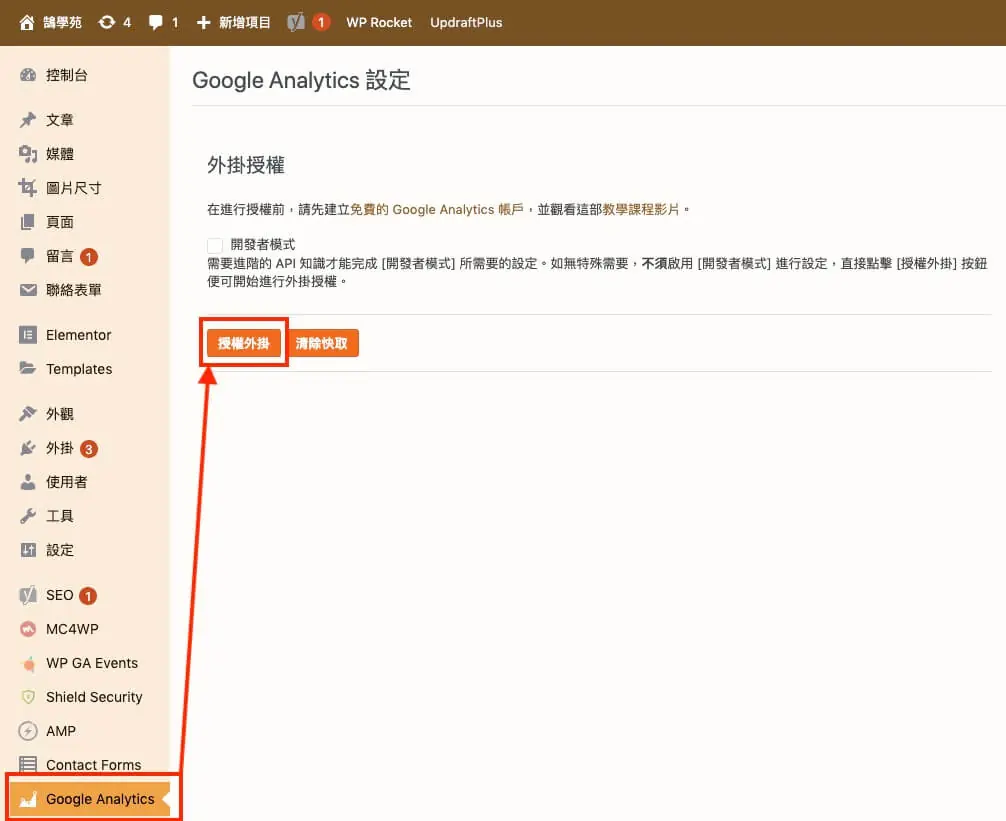Click the SEO Yoast sidebar icon
This screenshot has height=821, width=1006.
28,595
